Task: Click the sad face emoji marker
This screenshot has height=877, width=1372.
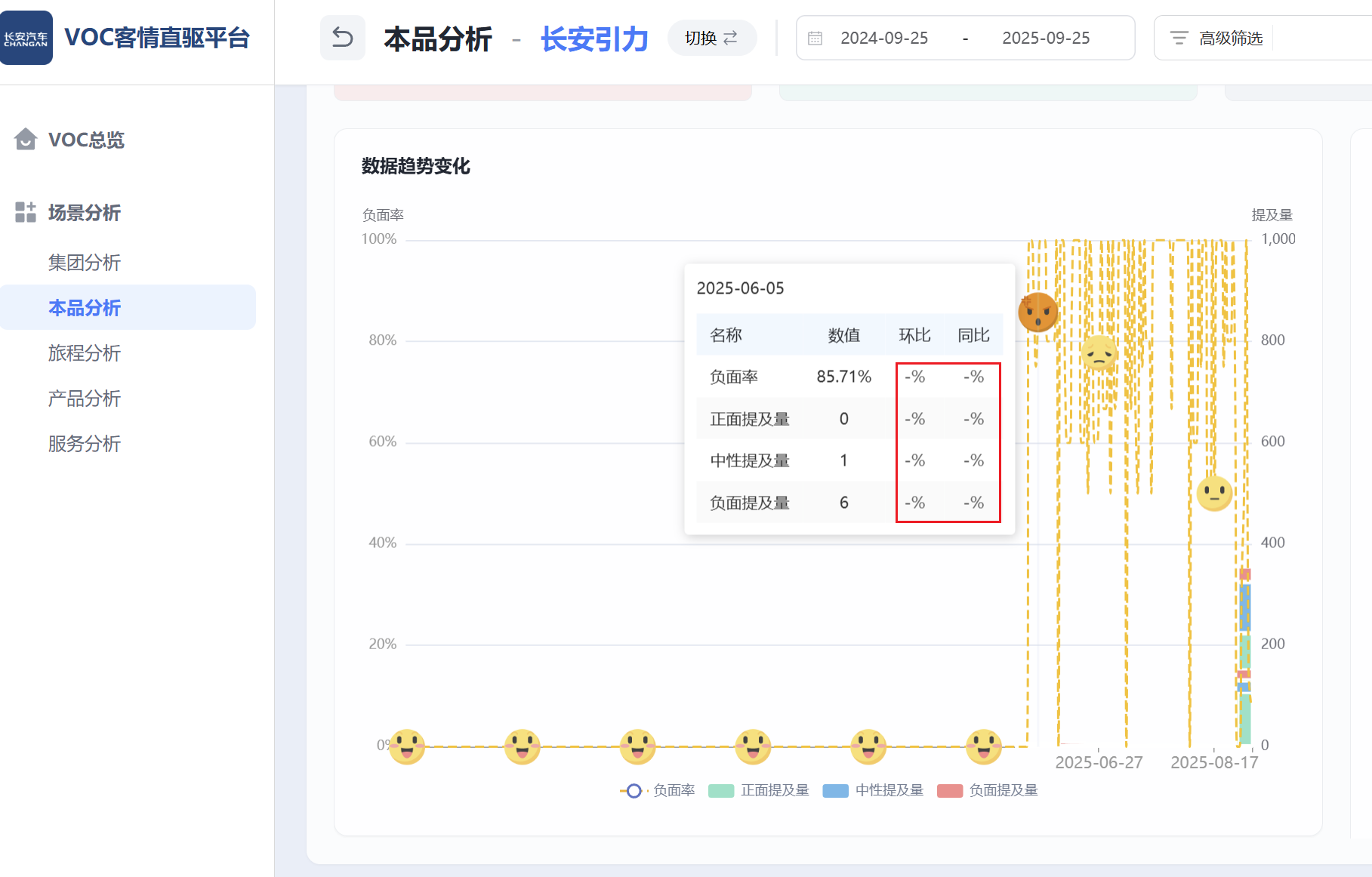Action: (1099, 352)
